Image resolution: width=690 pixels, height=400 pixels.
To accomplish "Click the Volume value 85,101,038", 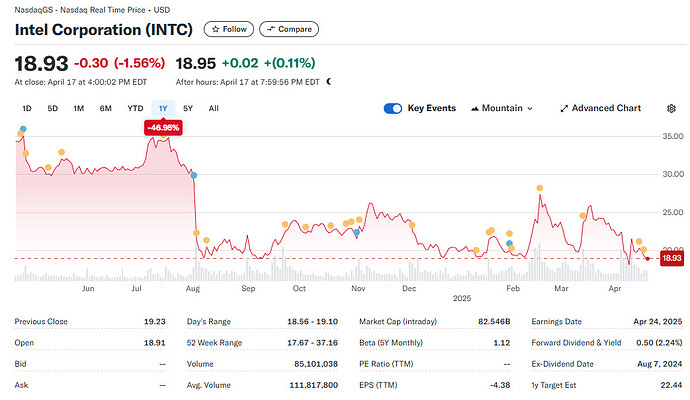I will point(316,364).
